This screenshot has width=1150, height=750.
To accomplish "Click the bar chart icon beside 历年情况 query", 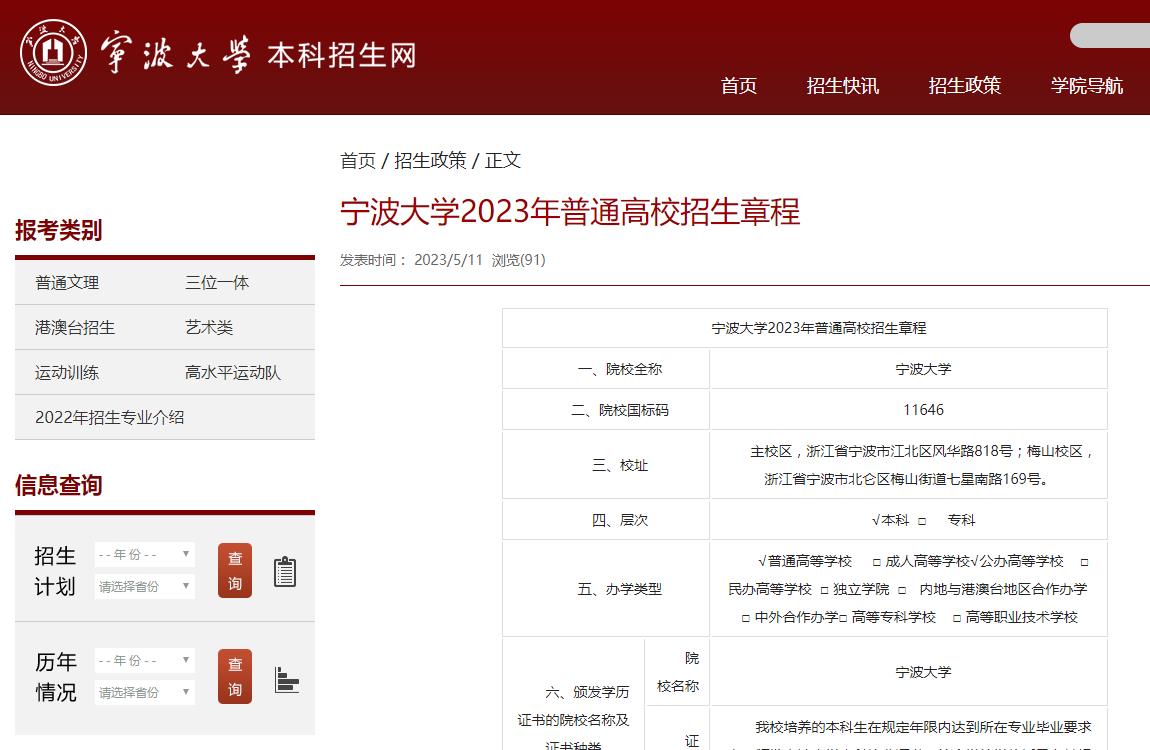I will coord(286,680).
